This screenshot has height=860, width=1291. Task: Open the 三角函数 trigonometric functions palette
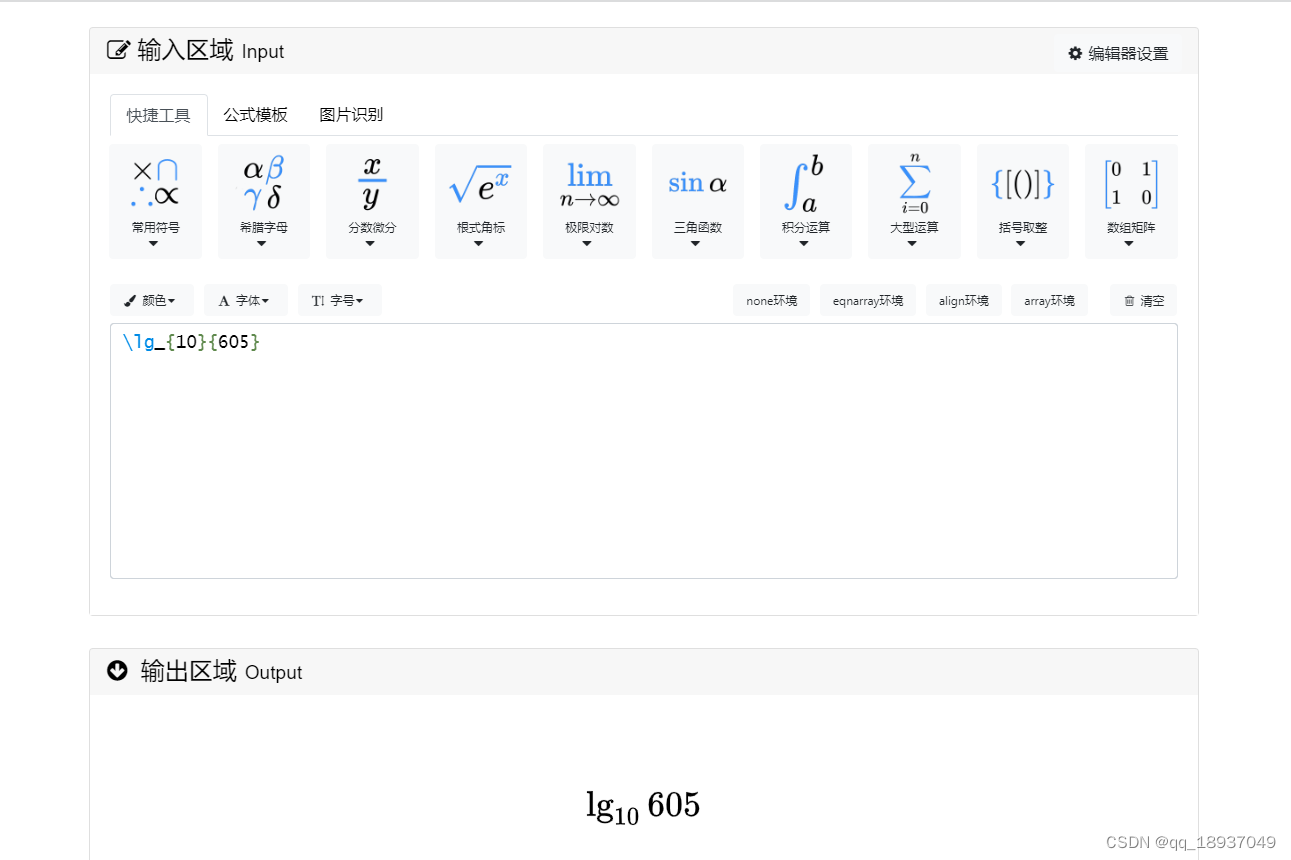click(x=698, y=201)
